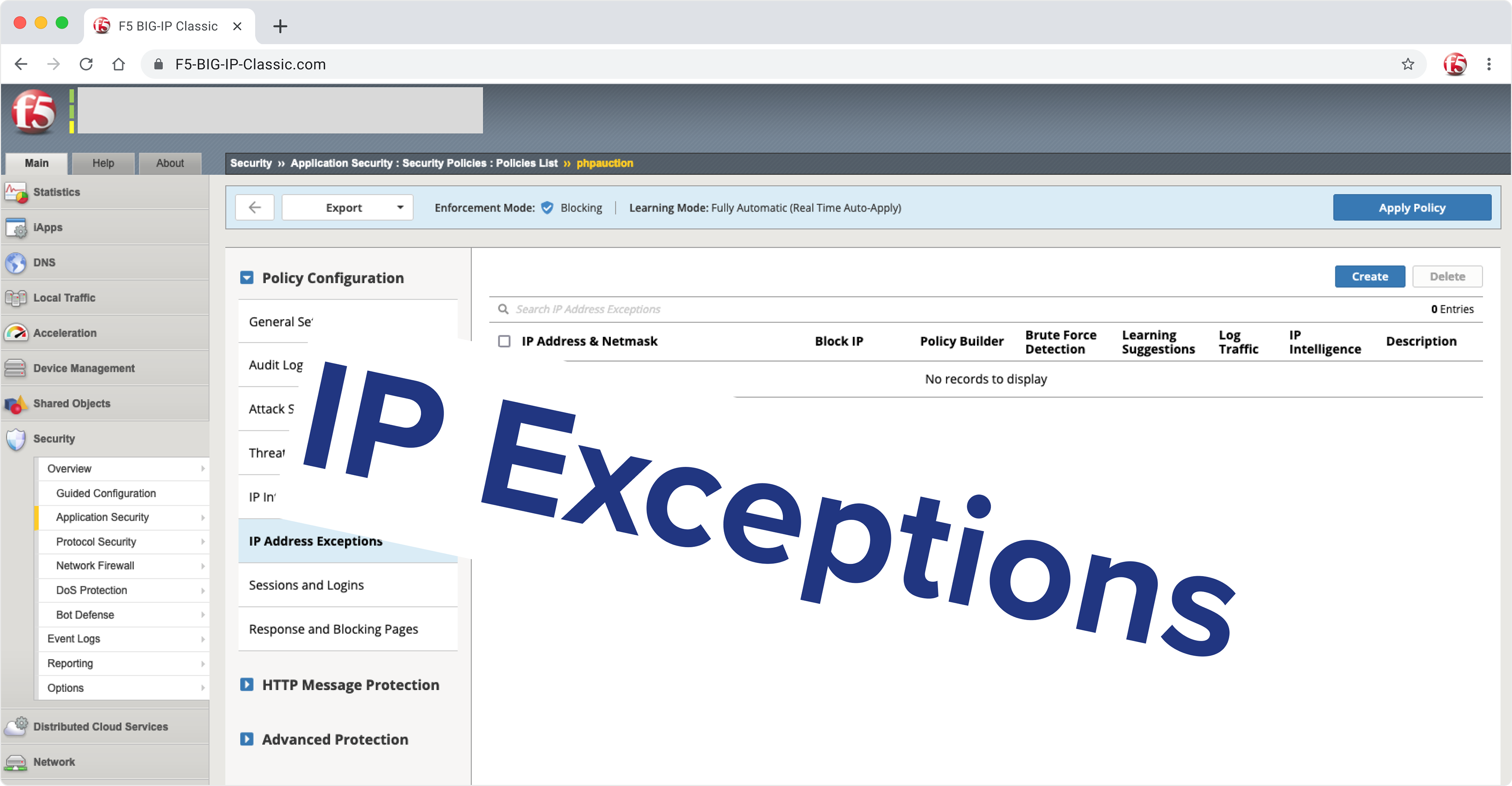Expand the Advanced Protection section
The height and width of the screenshot is (786, 1512).
pyautogui.click(x=246, y=739)
